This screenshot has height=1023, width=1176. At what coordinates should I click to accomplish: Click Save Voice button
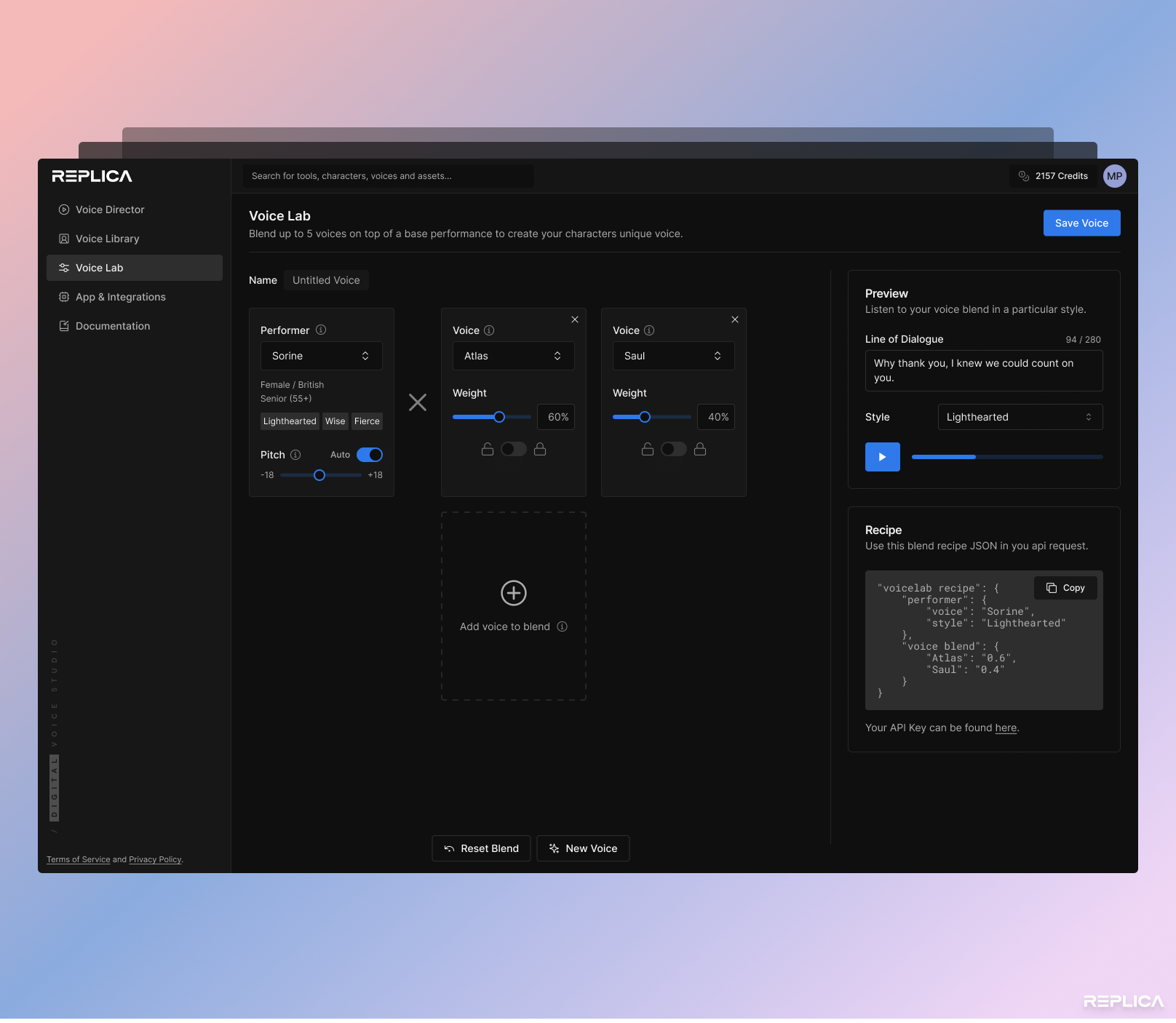coord(1082,223)
